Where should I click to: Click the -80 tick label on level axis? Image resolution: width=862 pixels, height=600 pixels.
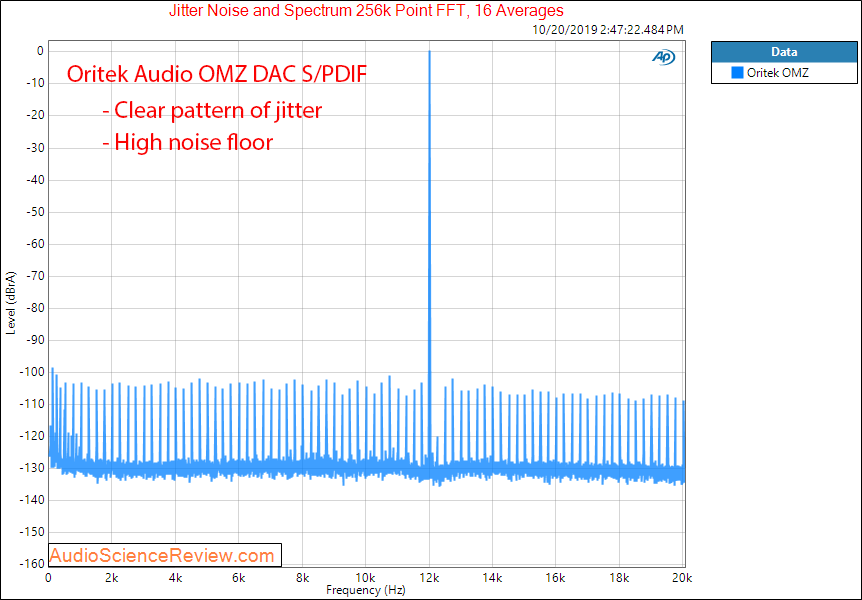(x=34, y=308)
